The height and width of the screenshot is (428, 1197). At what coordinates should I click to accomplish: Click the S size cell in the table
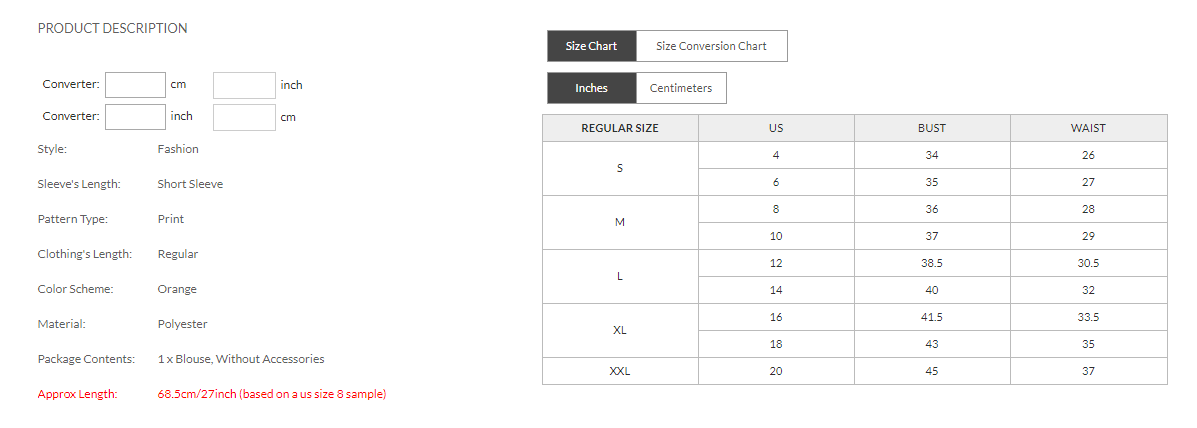(620, 168)
